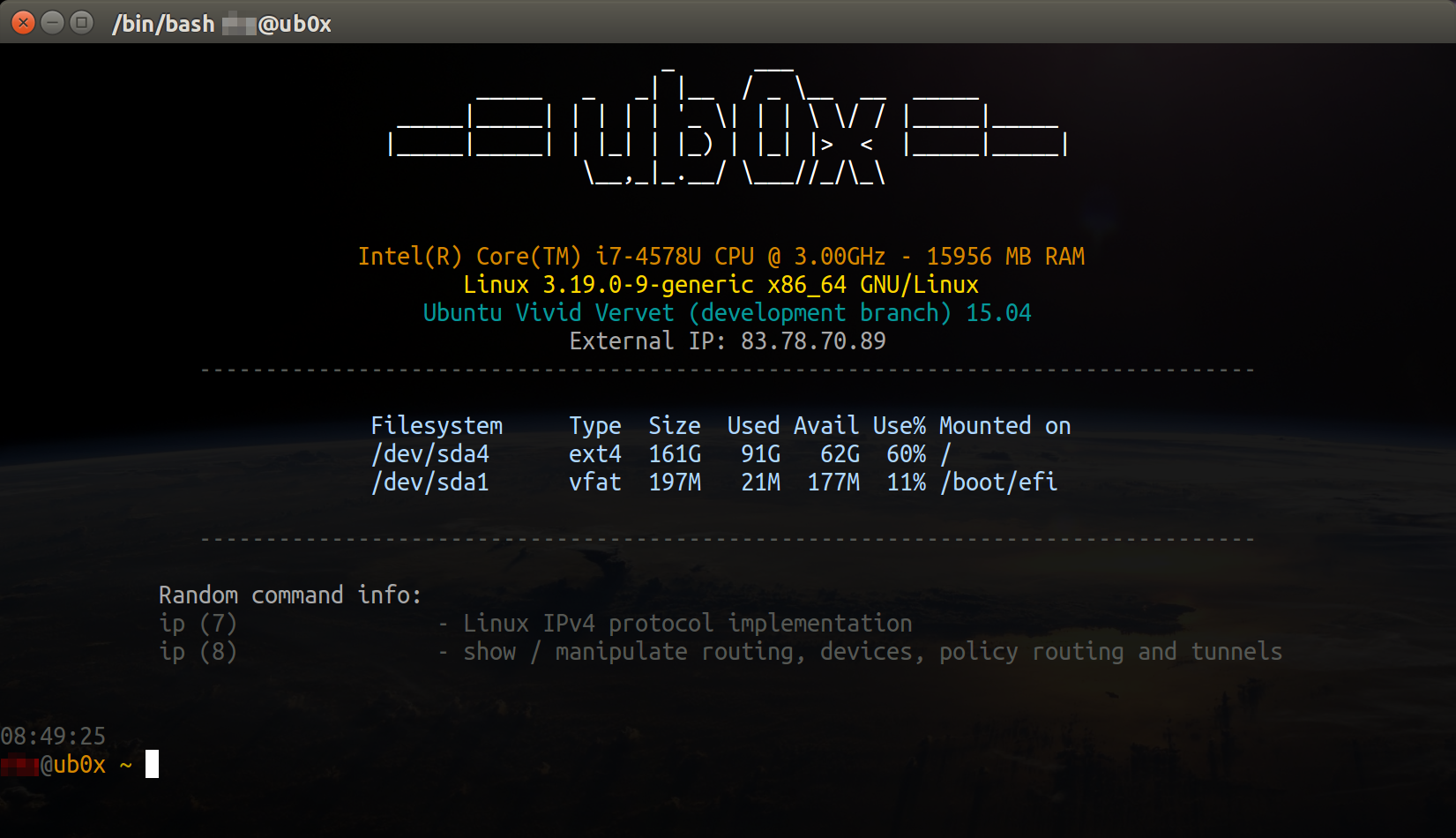Screen dimensions: 1456x838
Task: Close the terminal window
Action: coord(24,23)
